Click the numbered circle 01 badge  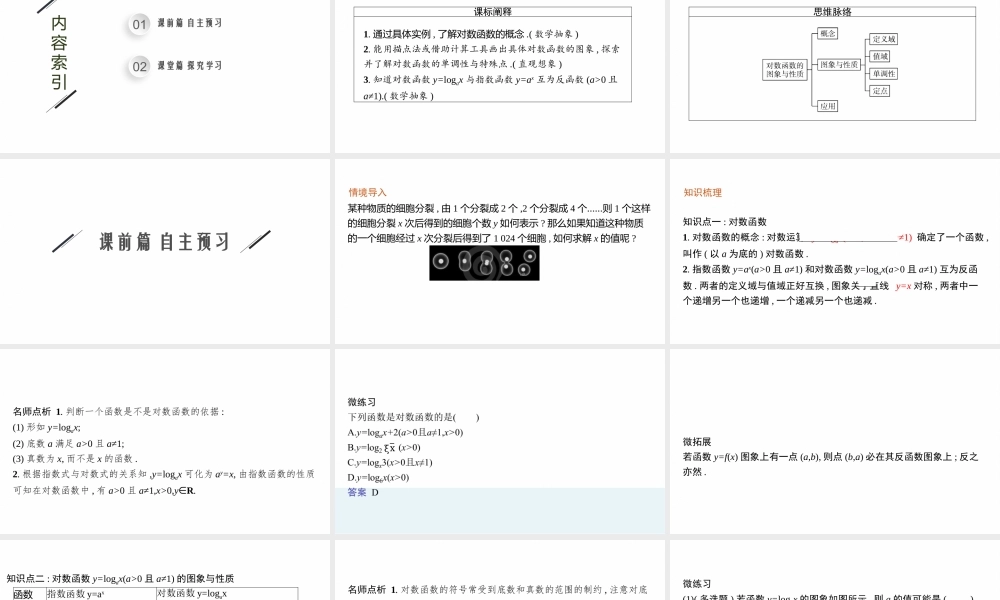[137, 24]
